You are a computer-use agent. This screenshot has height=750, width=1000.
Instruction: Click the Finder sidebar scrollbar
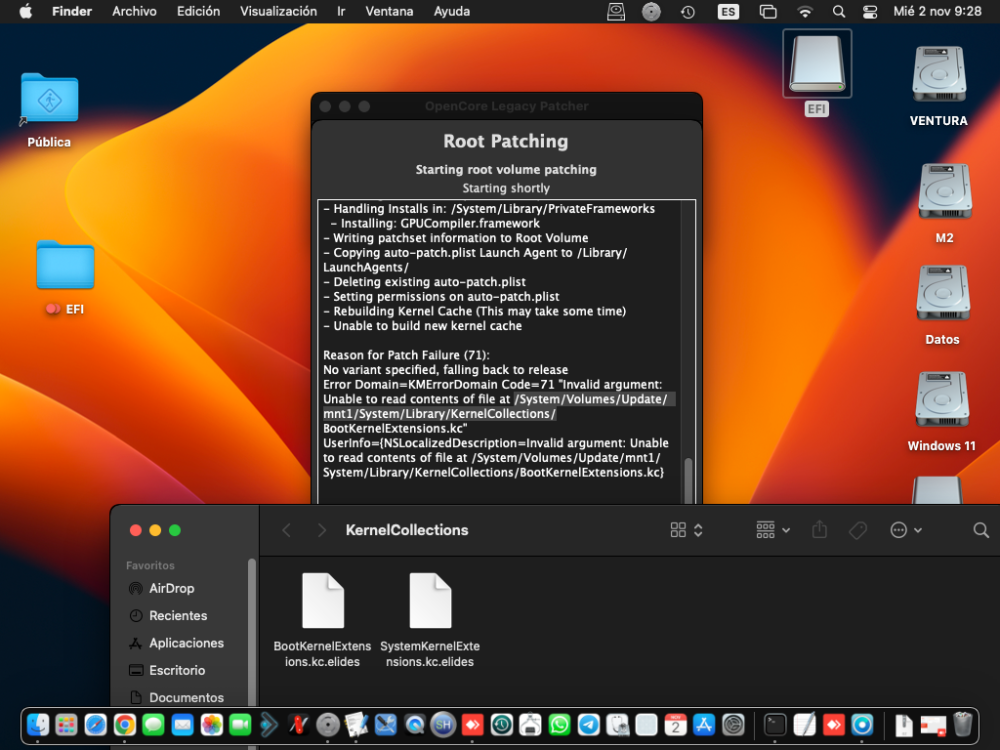click(252, 631)
